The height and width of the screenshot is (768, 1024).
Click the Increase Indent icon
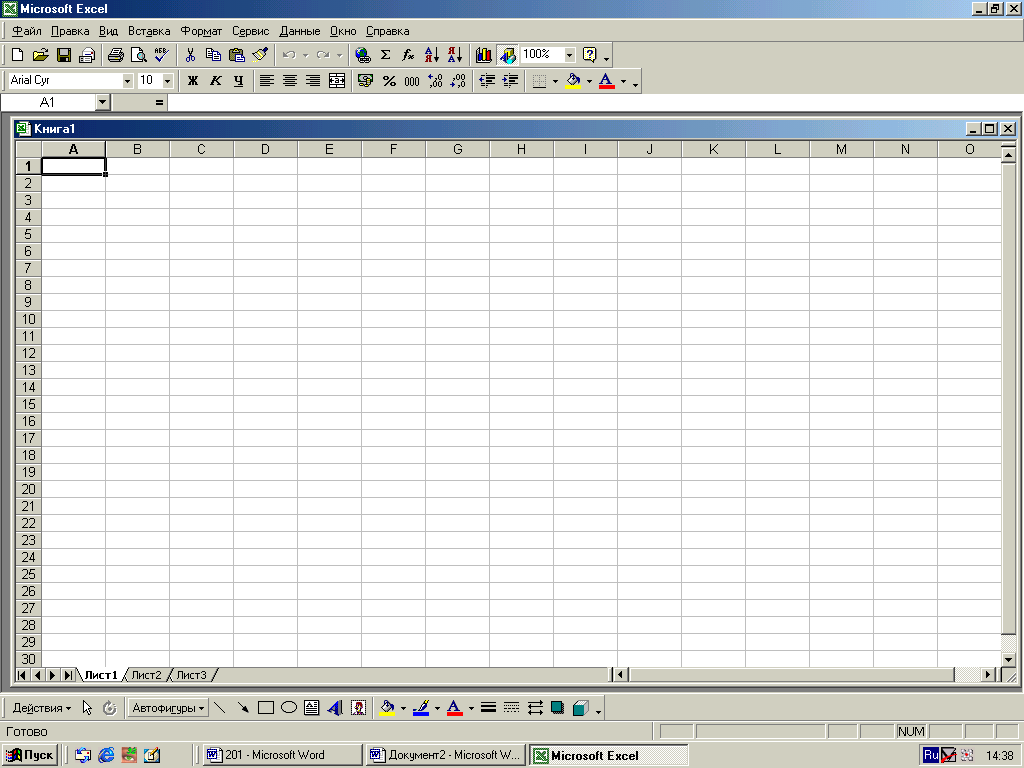tap(511, 81)
